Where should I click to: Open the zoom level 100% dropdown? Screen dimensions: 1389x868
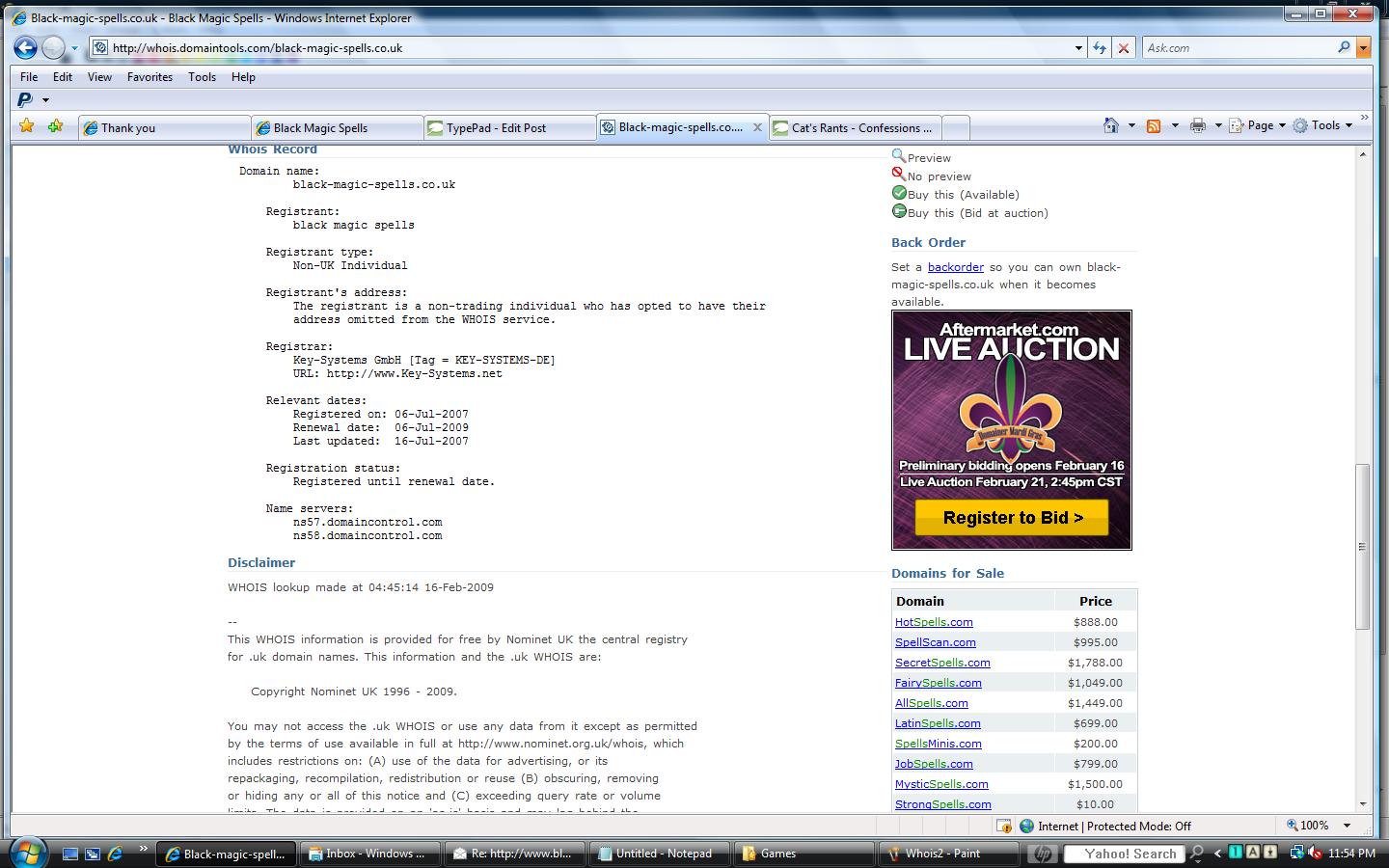(x=1348, y=826)
